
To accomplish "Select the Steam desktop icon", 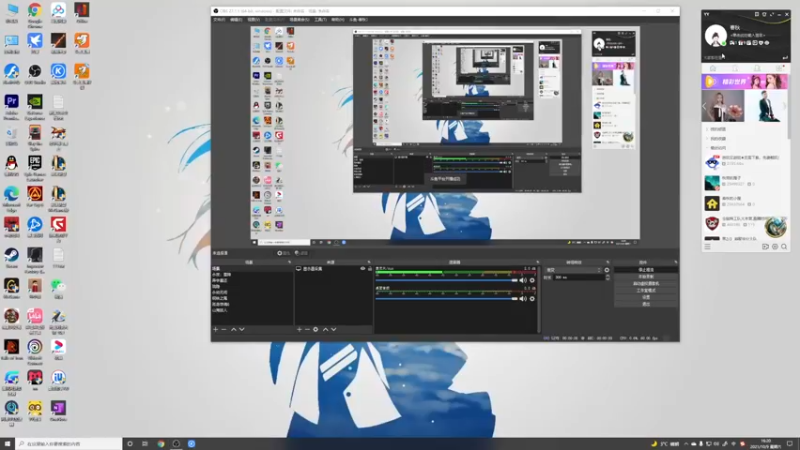I will [11, 258].
